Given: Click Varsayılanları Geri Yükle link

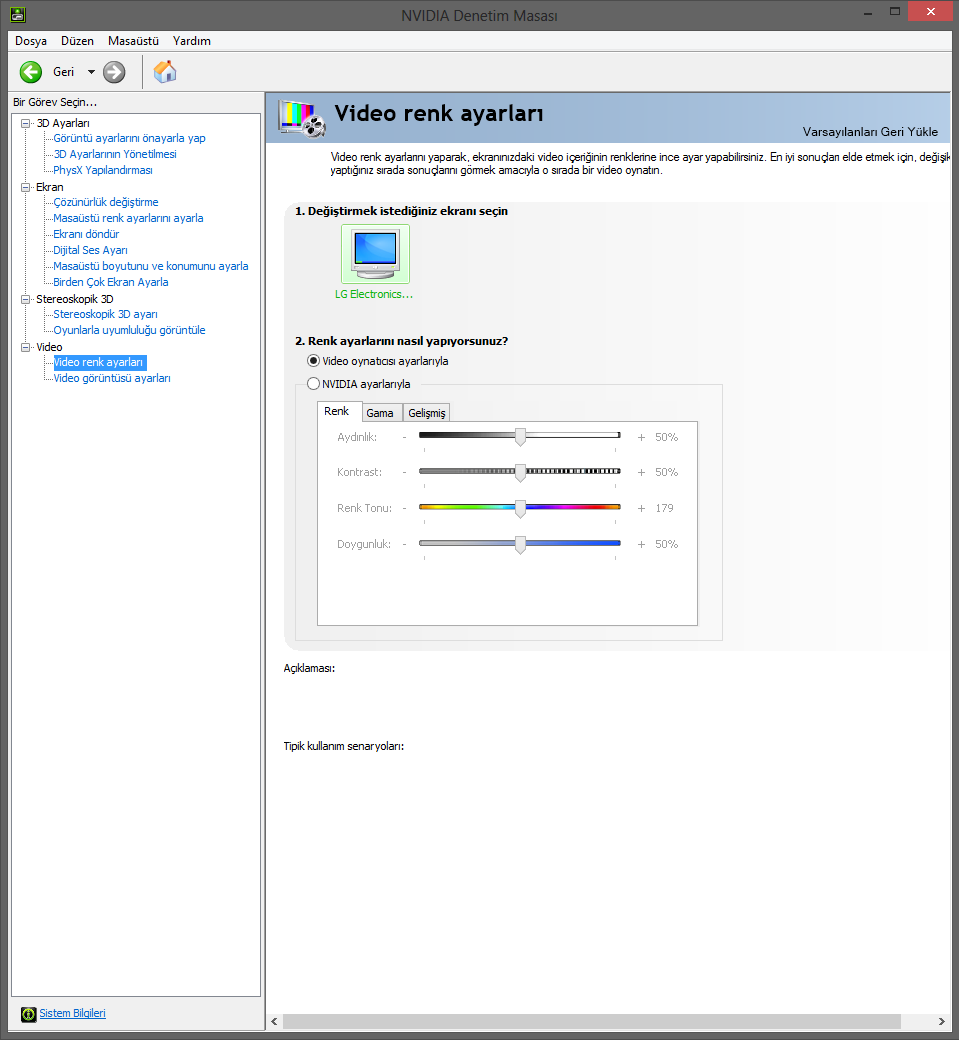Looking at the screenshot, I should (870, 131).
